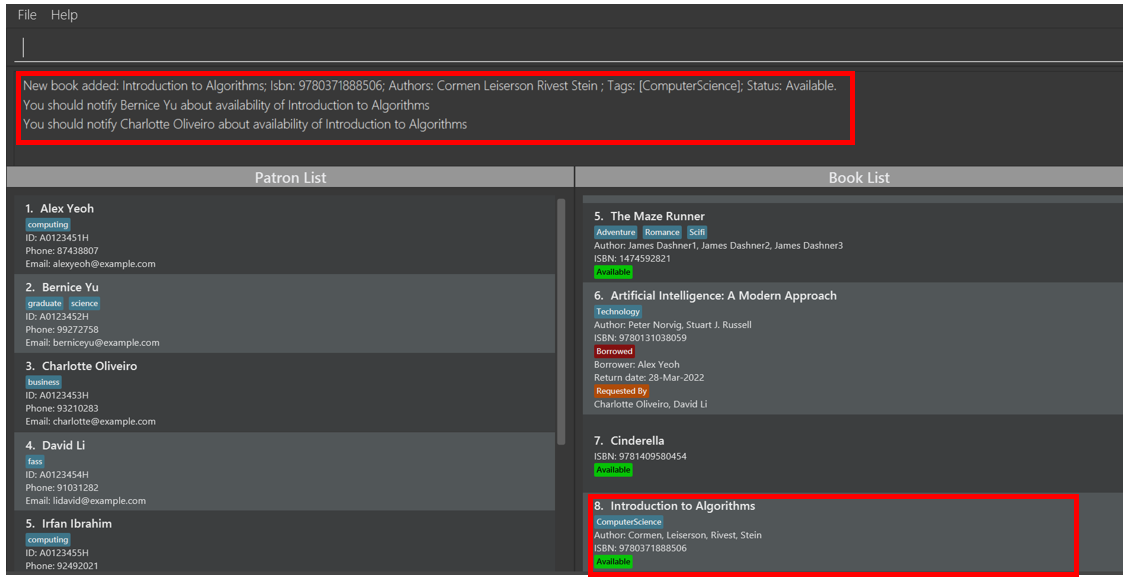Select patron Irfan Ibrahim
1128x582 pixels.
click(285, 541)
